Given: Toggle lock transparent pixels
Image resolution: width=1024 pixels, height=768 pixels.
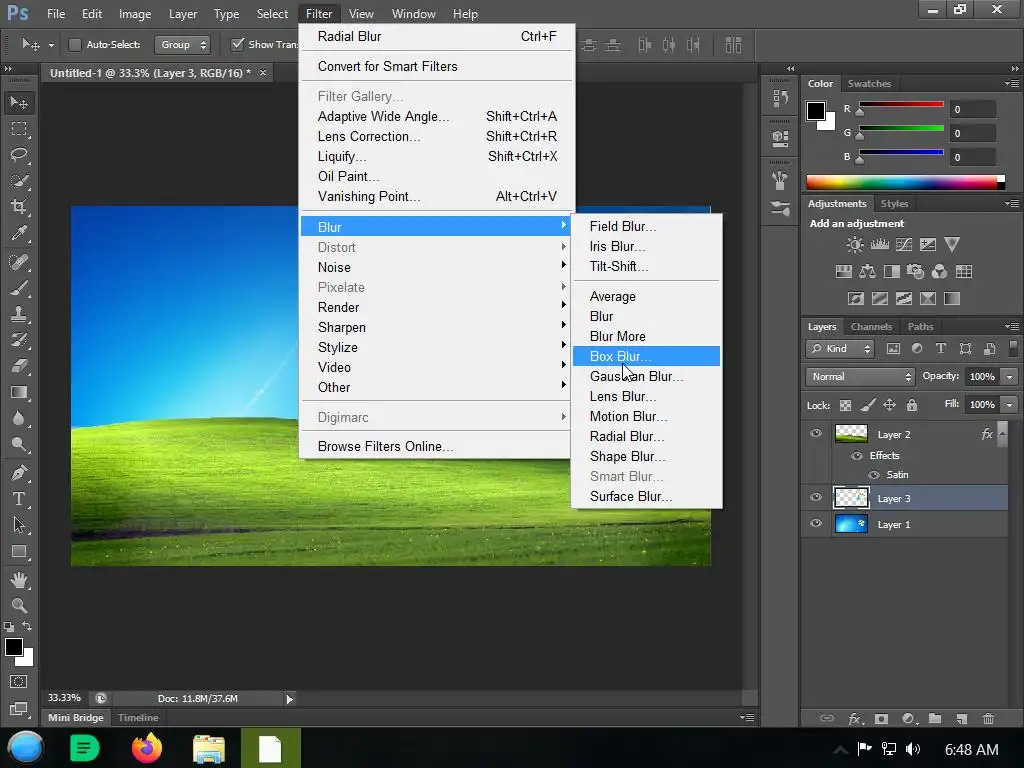Looking at the screenshot, I should [x=845, y=406].
